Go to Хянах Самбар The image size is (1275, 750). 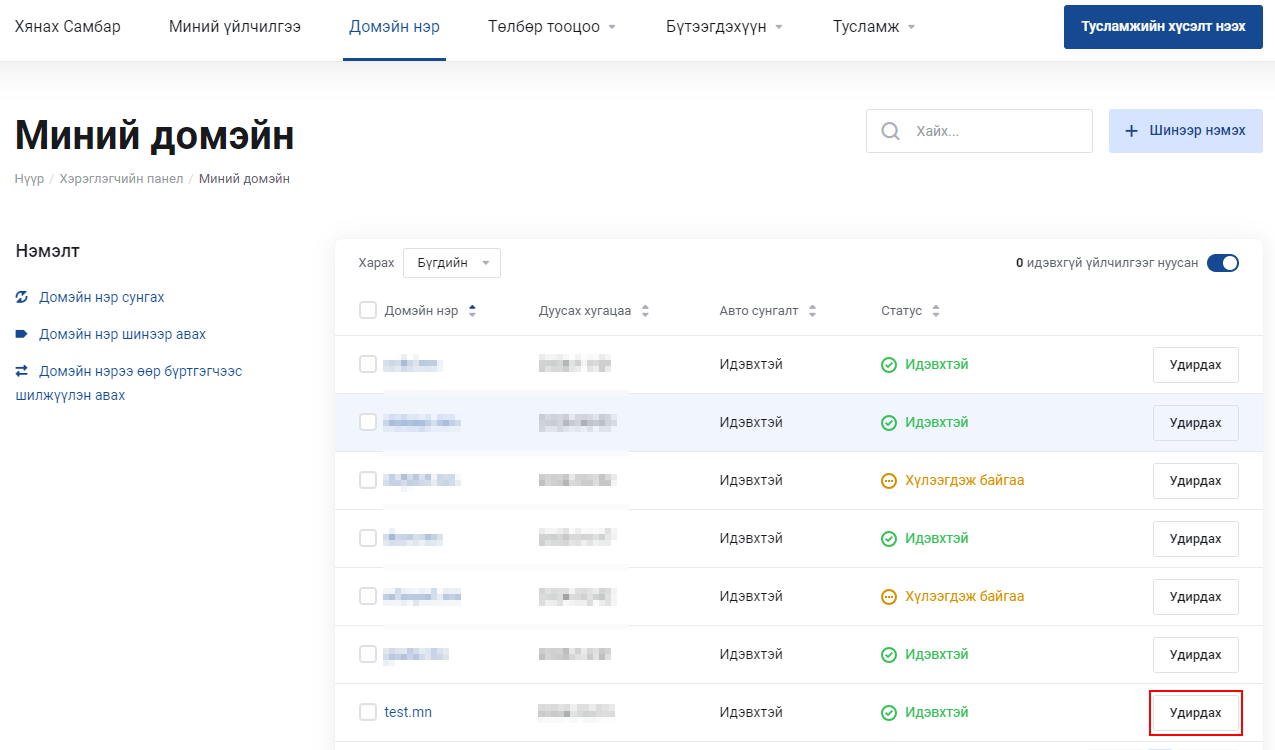click(67, 27)
